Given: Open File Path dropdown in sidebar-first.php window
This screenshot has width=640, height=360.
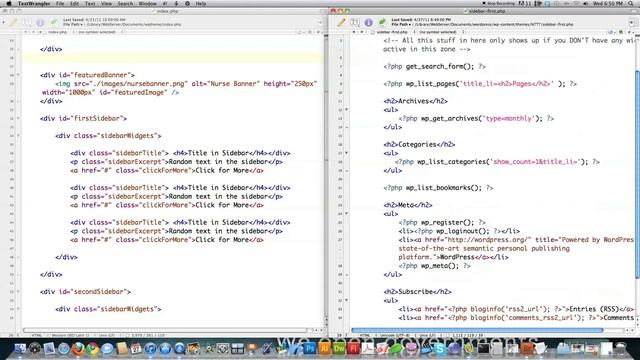Looking at the screenshot, I should 401,24.
